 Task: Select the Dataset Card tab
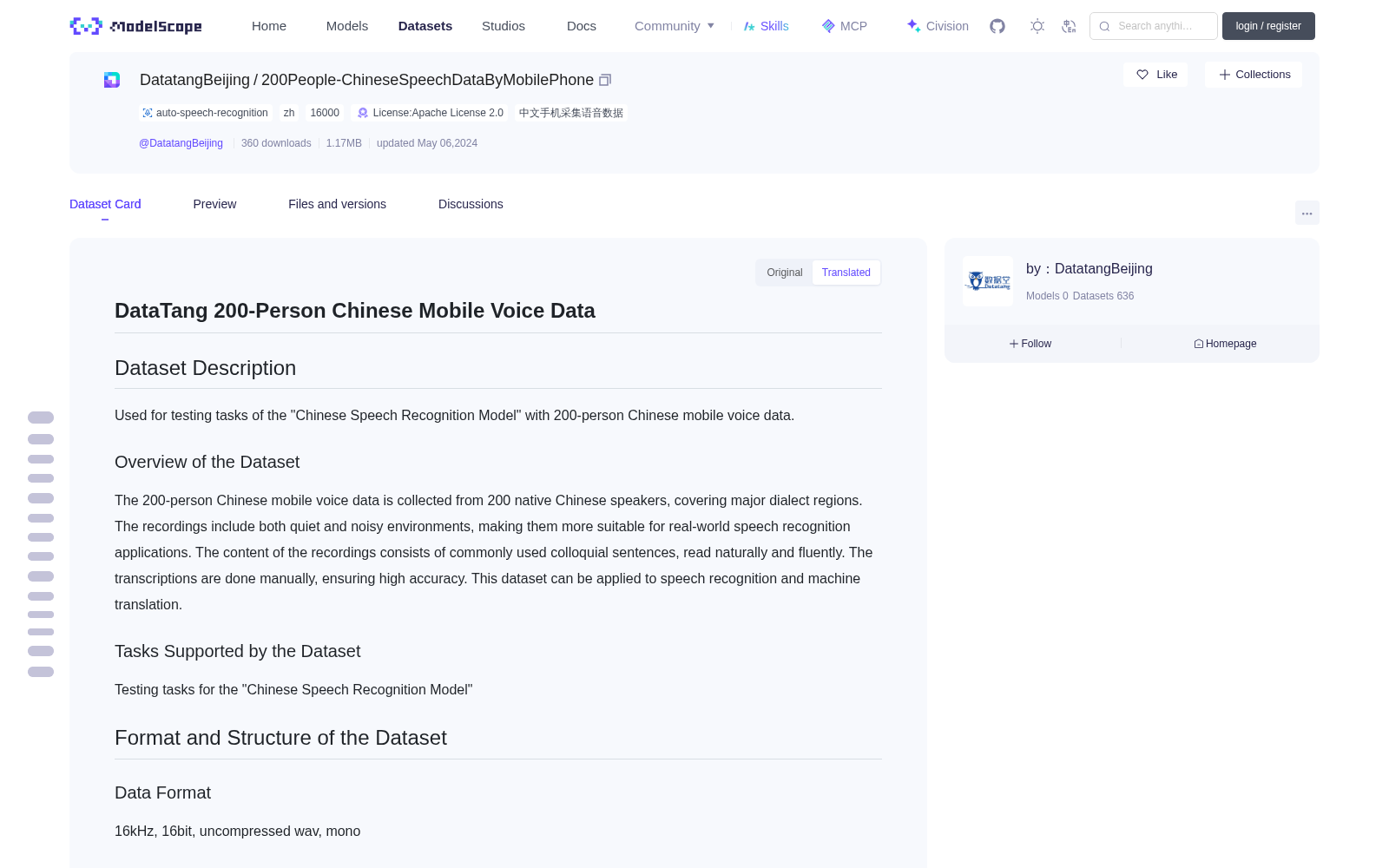coord(105,204)
